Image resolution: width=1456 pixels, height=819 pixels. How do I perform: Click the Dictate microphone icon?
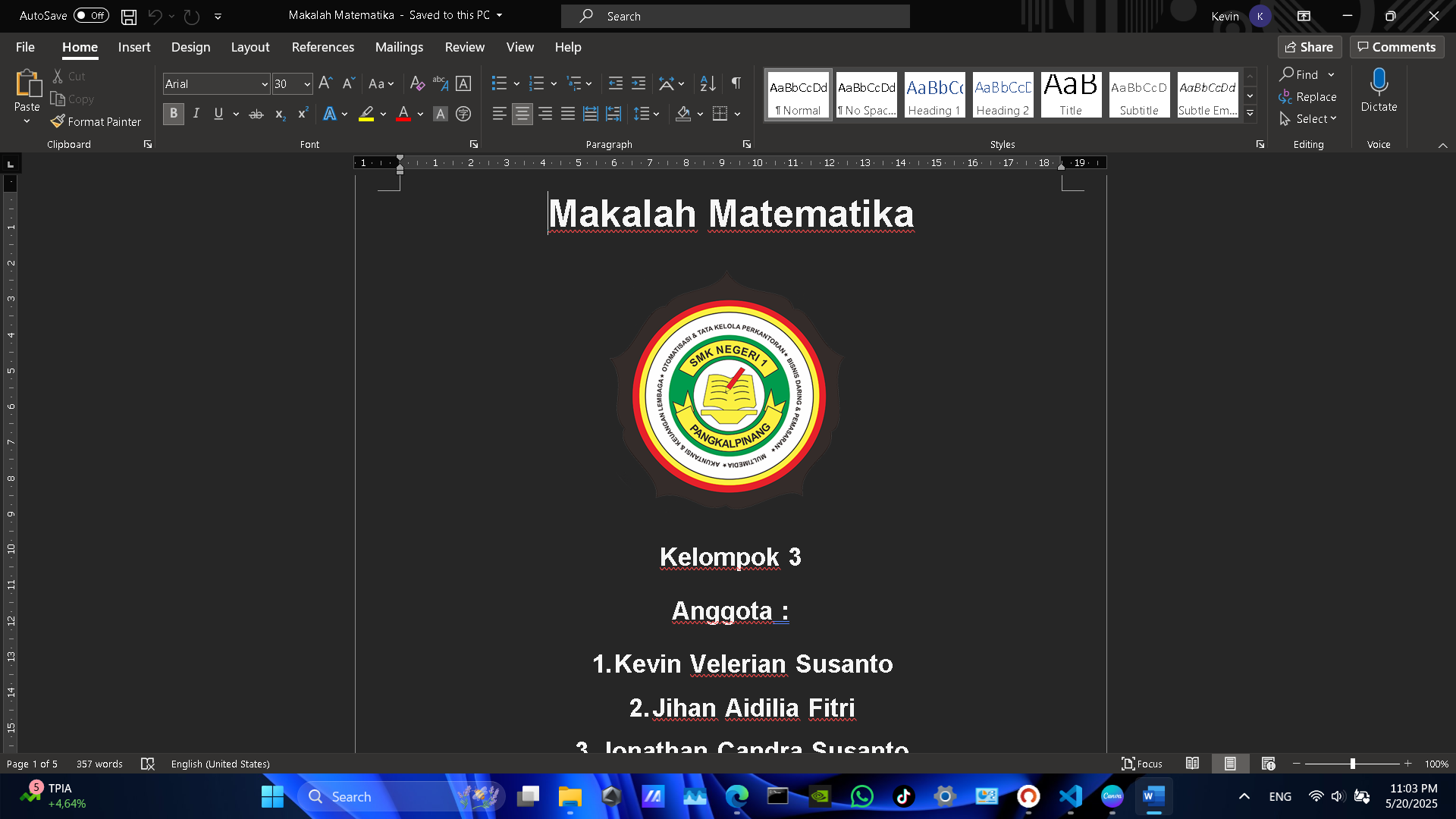pos(1379,82)
